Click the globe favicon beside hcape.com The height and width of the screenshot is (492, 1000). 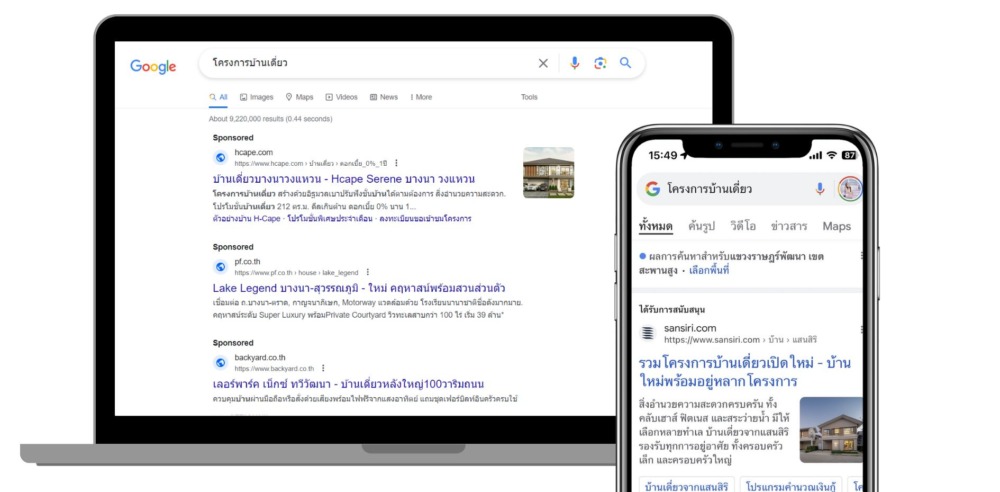[220, 158]
